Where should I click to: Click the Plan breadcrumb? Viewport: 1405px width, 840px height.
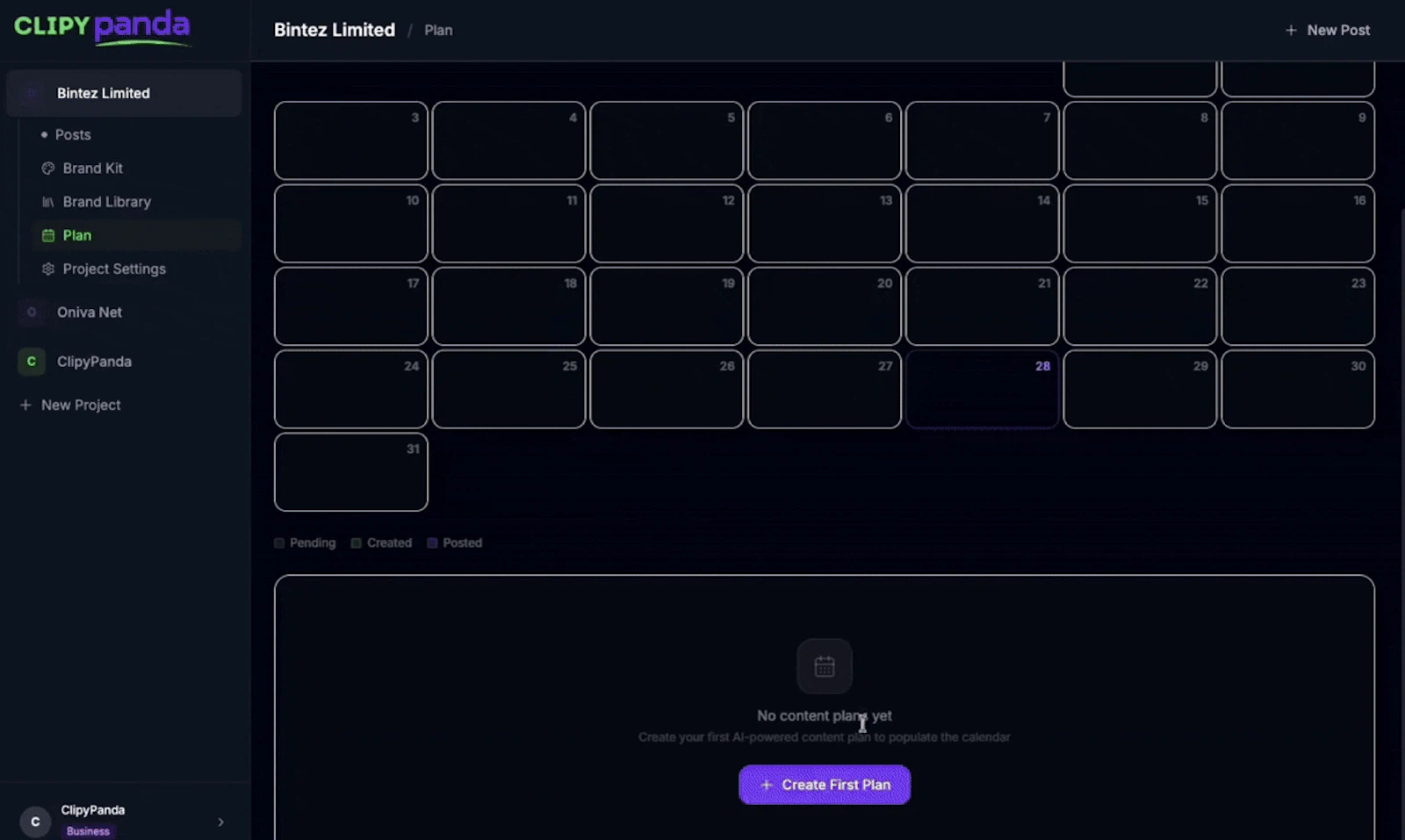(x=438, y=30)
